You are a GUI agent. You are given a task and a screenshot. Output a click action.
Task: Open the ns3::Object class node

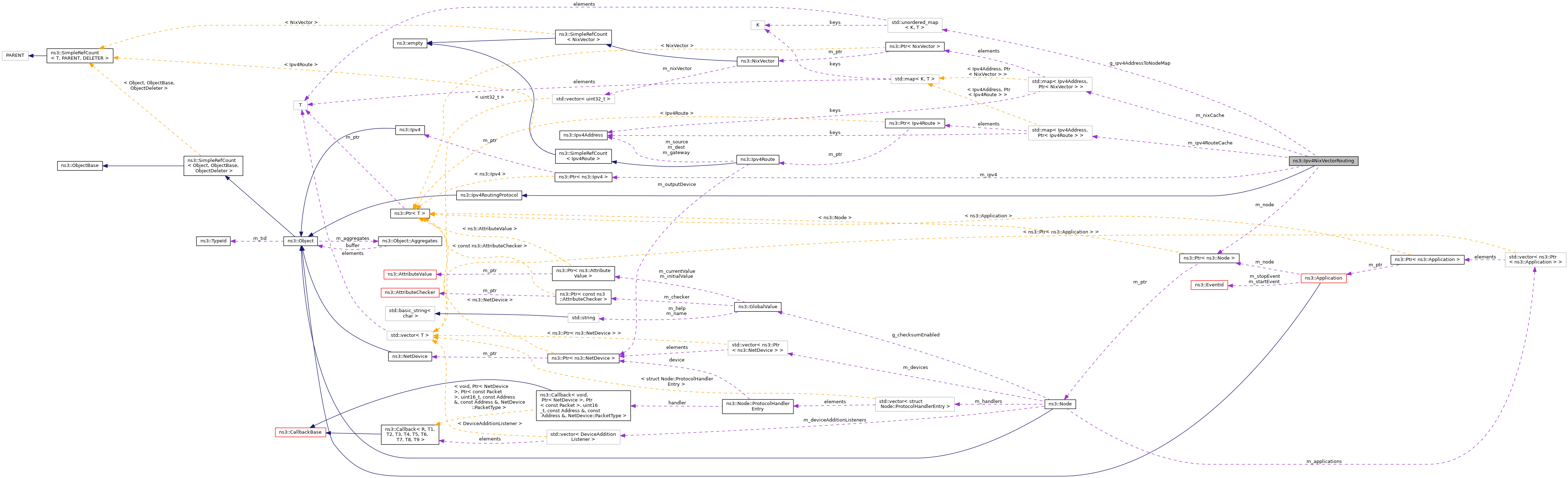coord(300,241)
